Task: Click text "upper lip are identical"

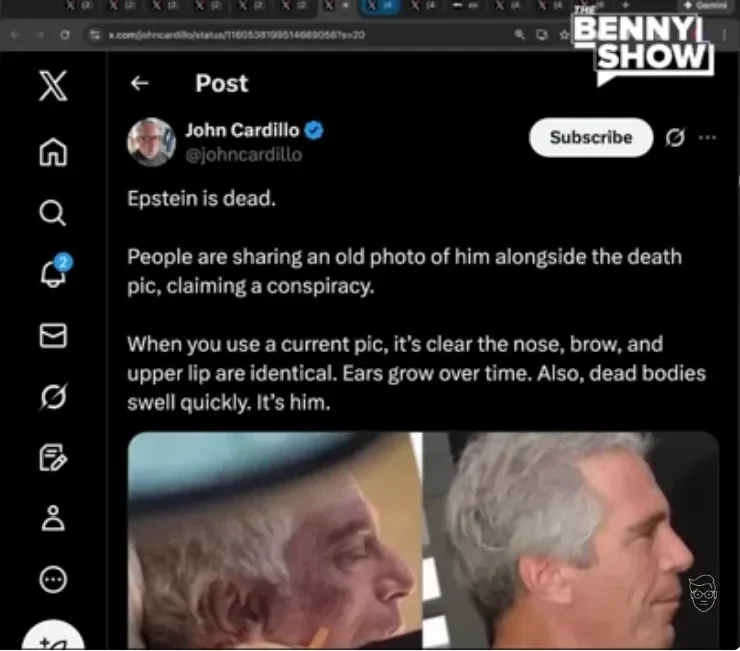Action: click(232, 373)
